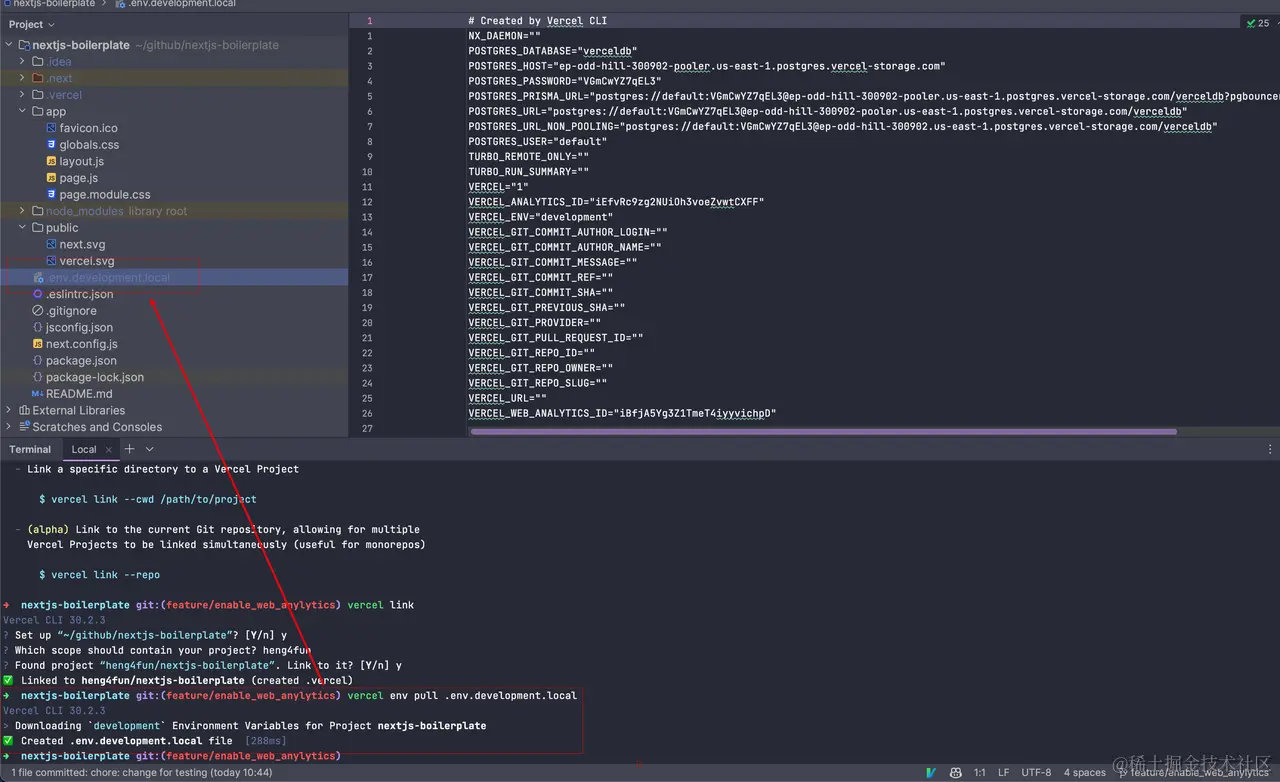Close the Local terminal tab

[107, 449]
